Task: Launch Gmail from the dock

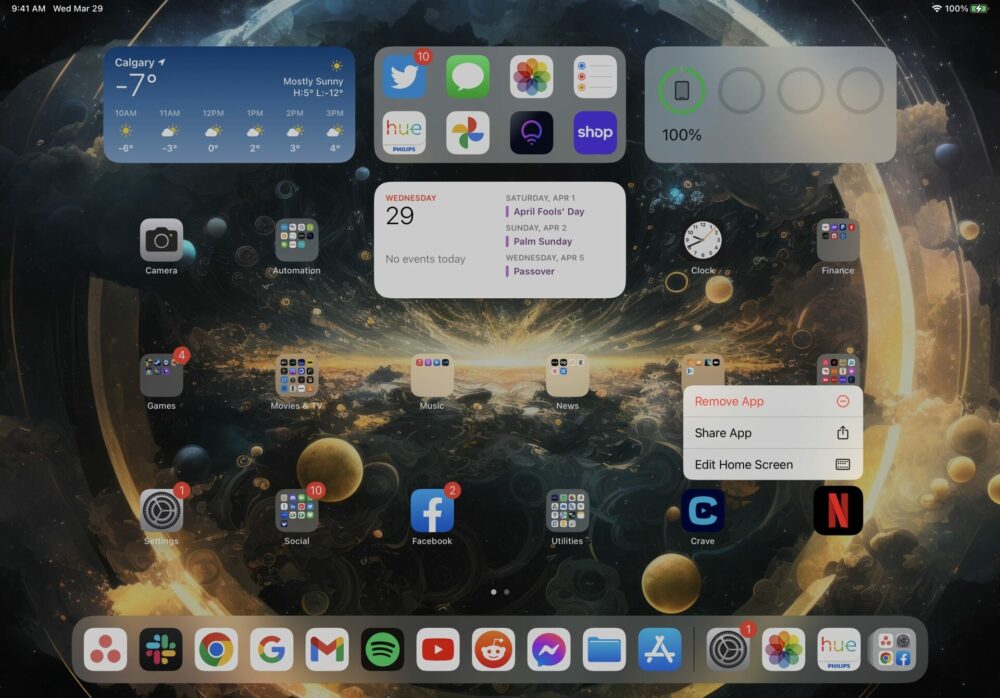Action: pos(326,648)
